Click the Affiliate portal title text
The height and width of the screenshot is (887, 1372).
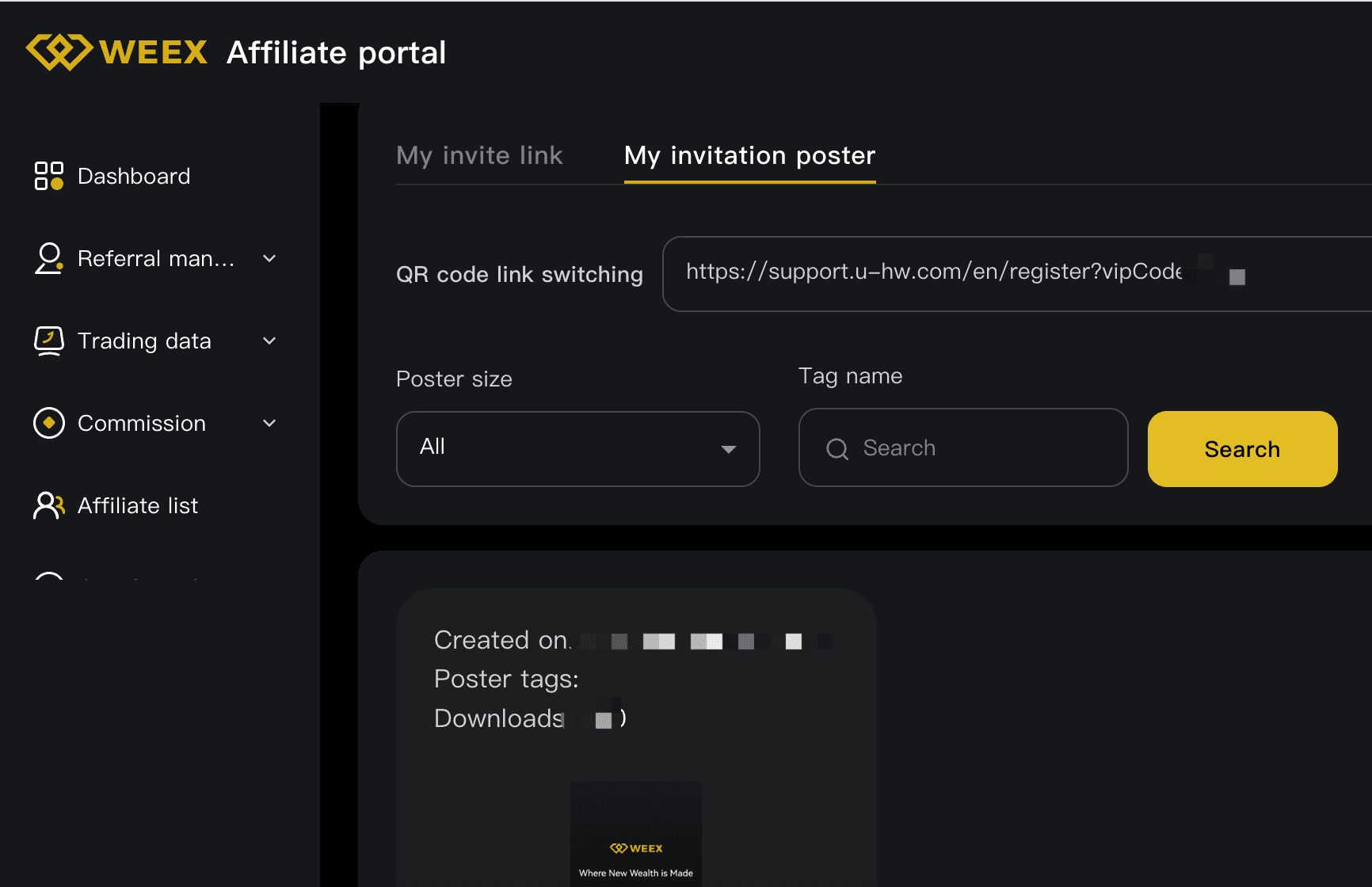[x=336, y=53]
